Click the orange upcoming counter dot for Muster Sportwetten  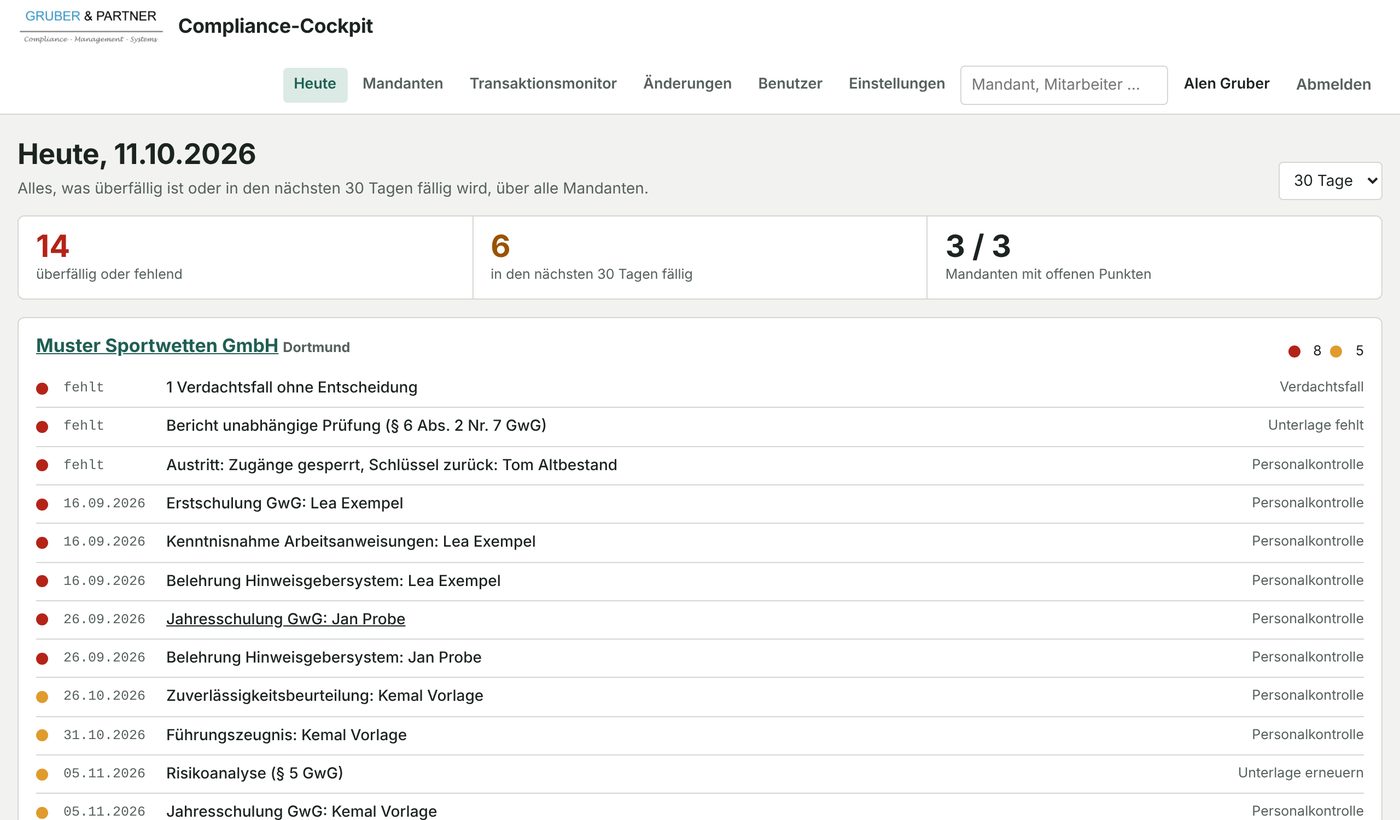[1336, 351]
